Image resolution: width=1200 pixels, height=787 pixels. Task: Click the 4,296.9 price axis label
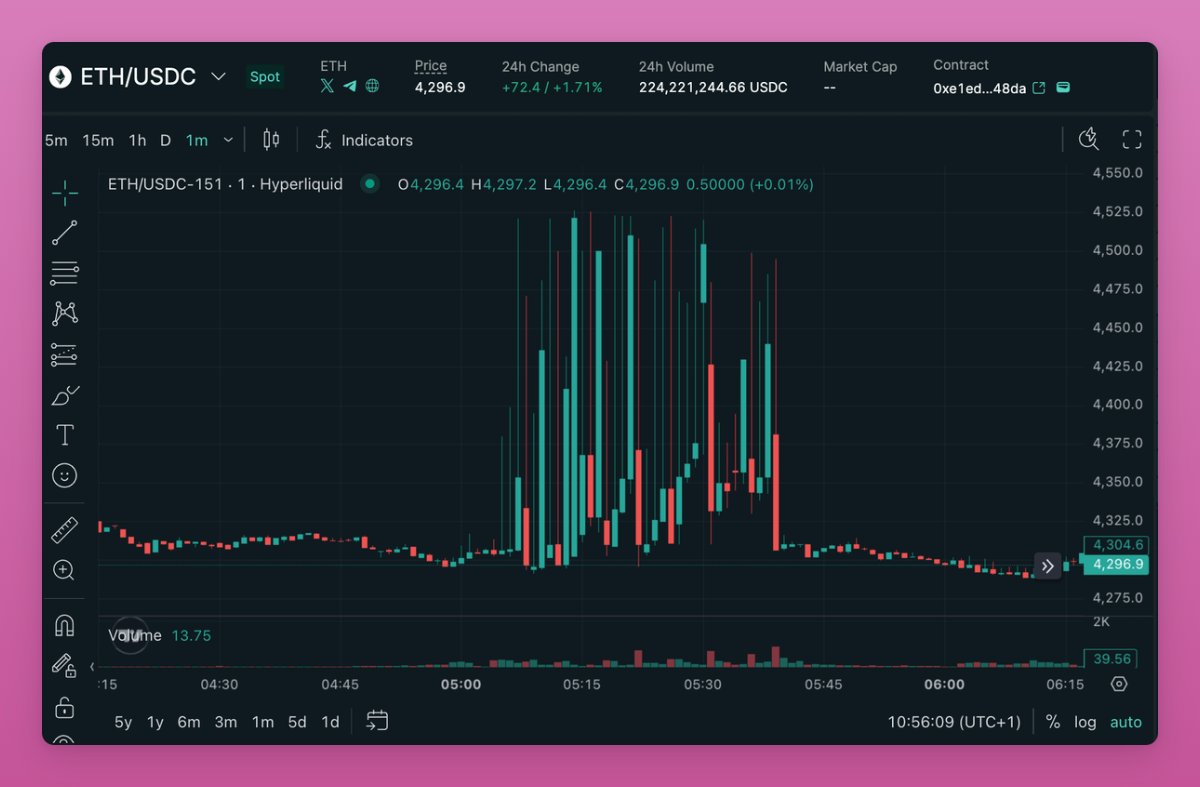[x=1117, y=565]
